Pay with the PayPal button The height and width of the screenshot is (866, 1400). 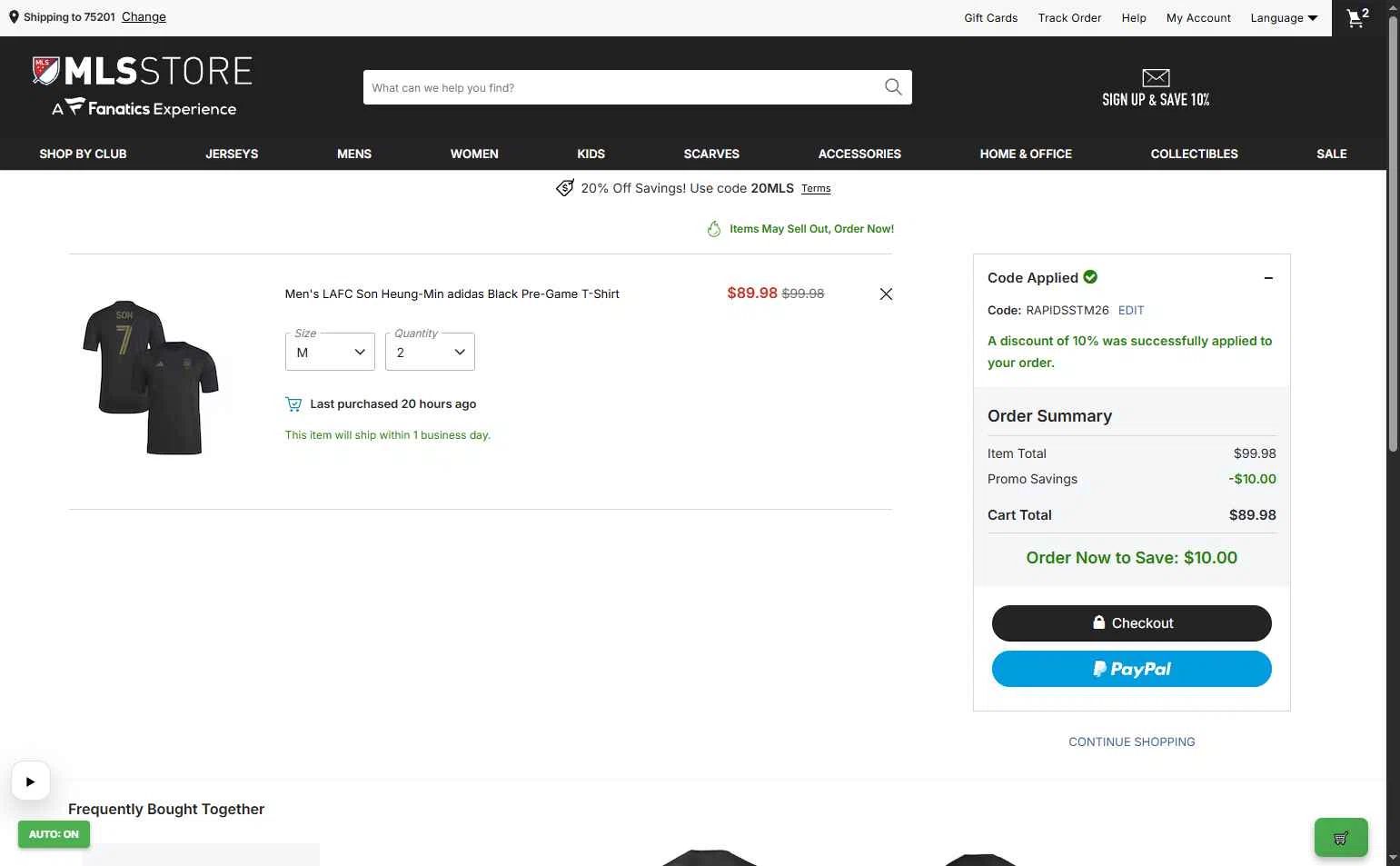point(1131,669)
